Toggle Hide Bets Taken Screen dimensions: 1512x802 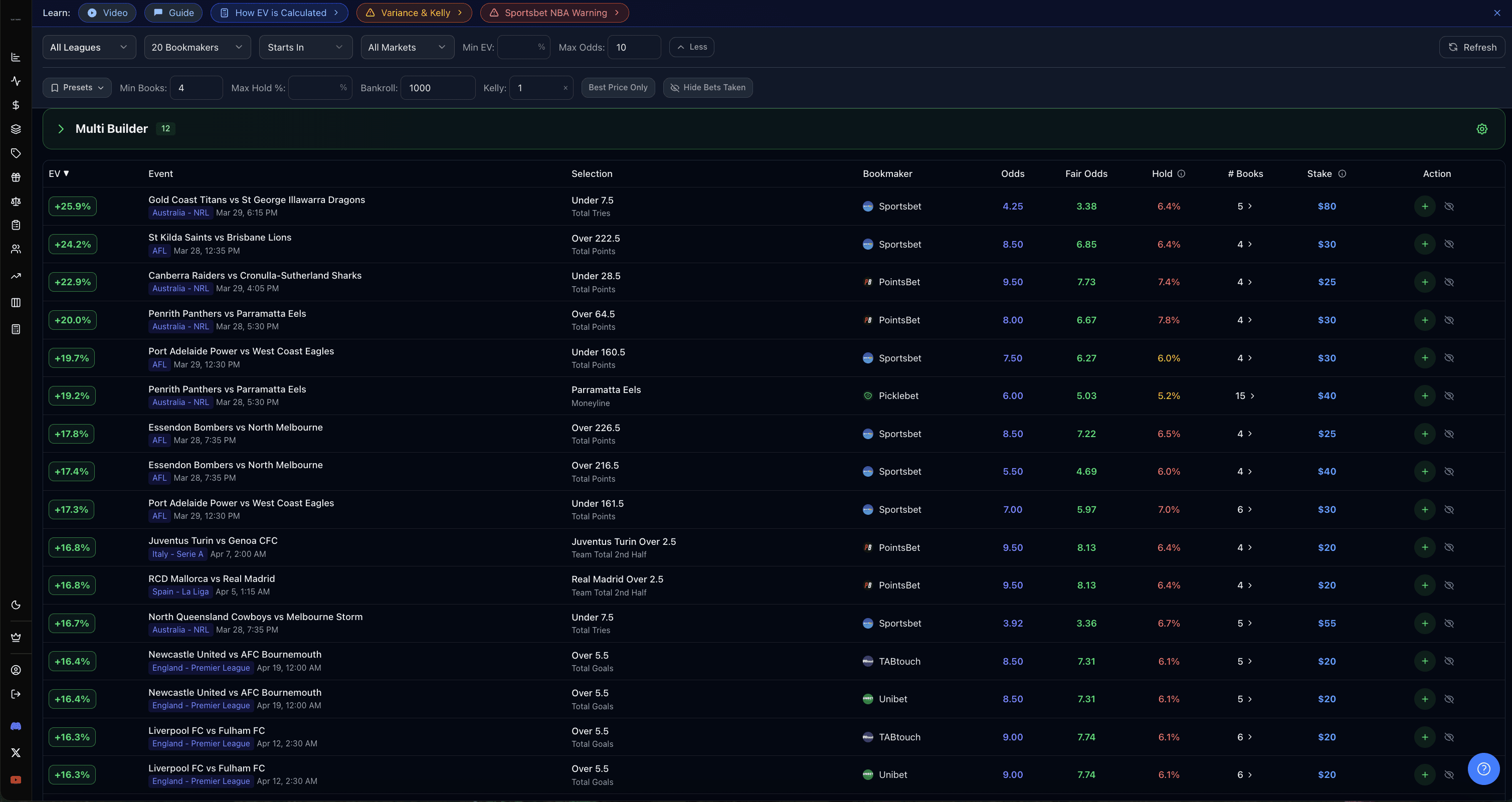click(x=707, y=87)
